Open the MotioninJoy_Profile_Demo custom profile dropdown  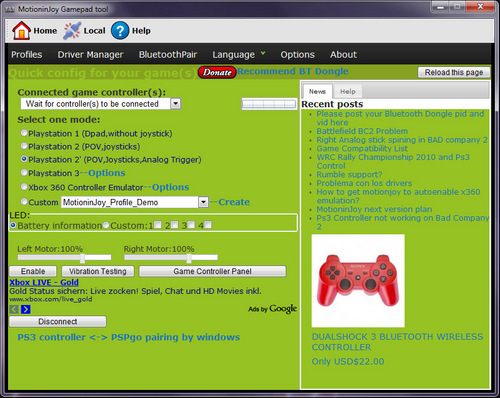[203, 202]
